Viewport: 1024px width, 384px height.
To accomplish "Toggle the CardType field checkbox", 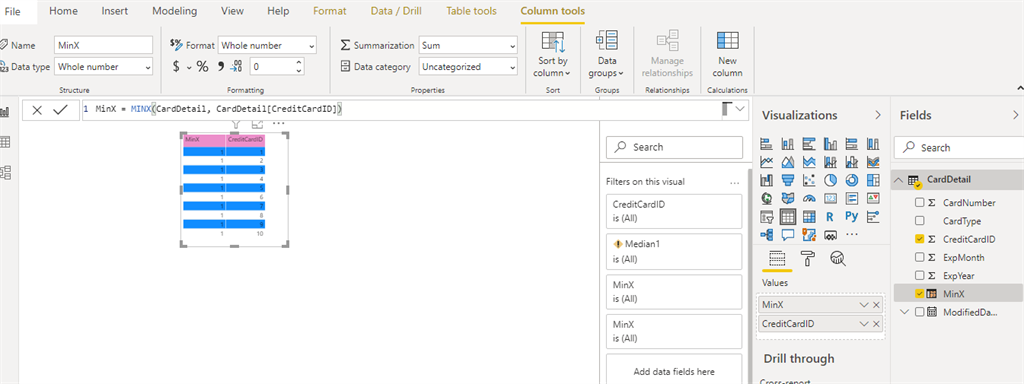I will tap(920, 221).
